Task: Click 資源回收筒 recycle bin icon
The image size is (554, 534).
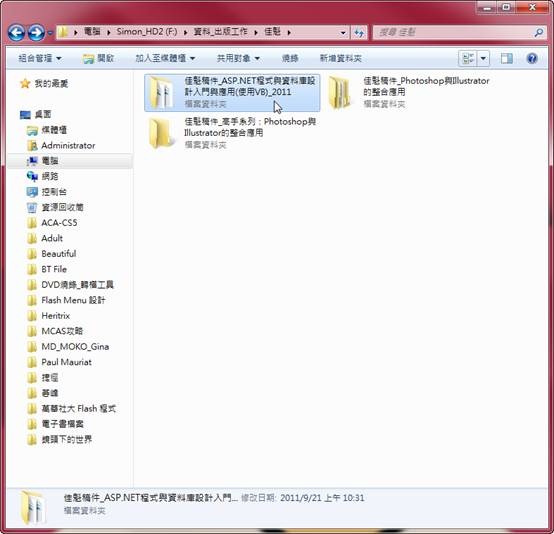Action: click(32, 207)
